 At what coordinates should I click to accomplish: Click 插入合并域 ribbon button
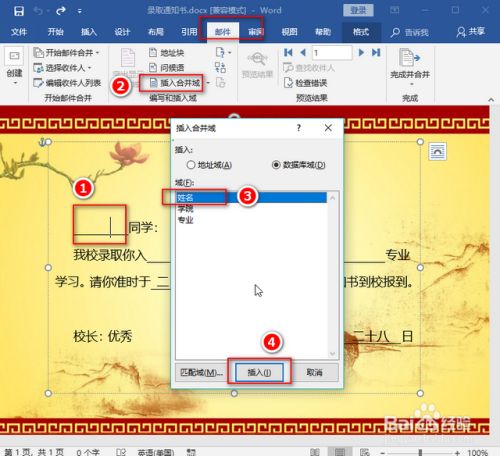coord(175,83)
